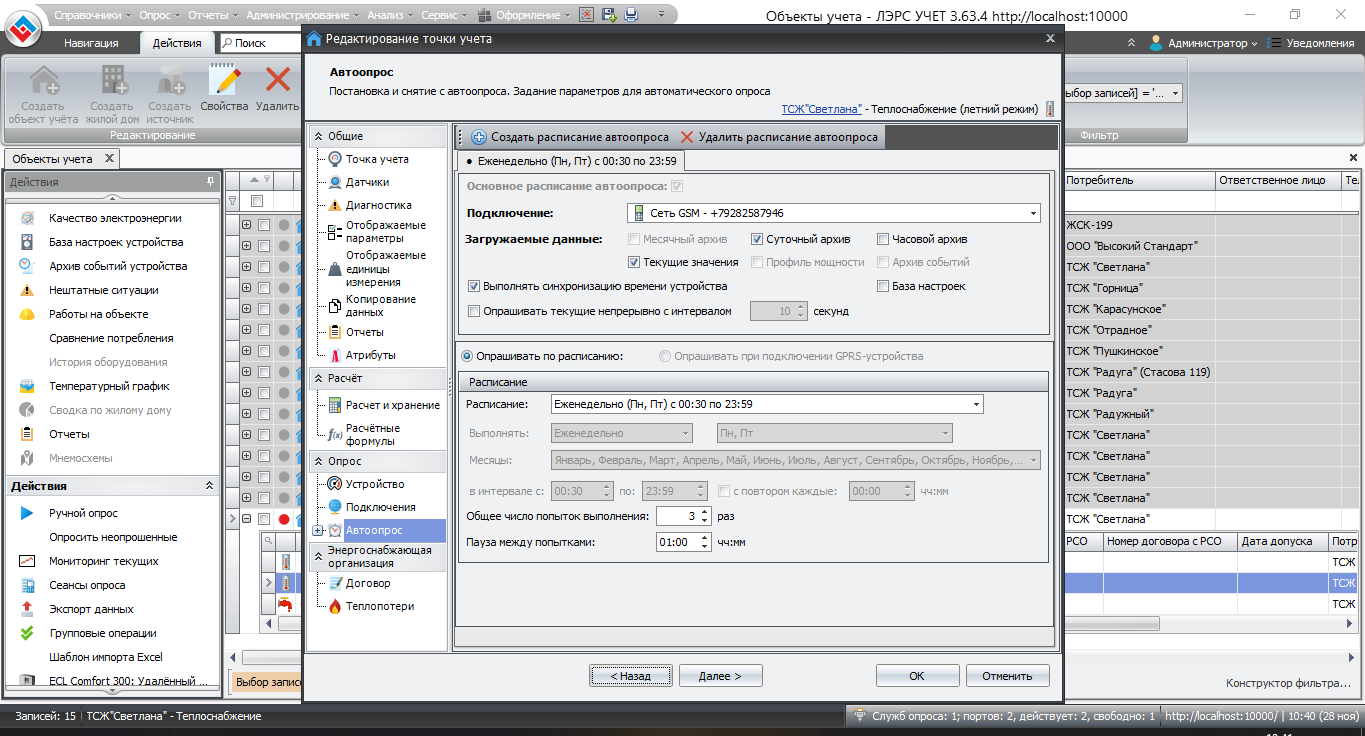Click Свойства pencil icon in ribbon

(x=224, y=82)
